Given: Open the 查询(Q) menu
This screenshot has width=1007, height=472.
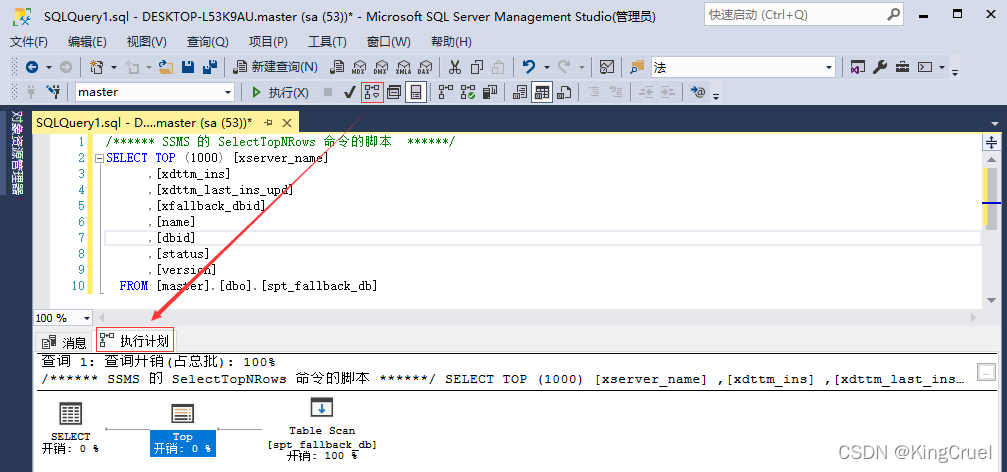Looking at the screenshot, I should coord(207,42).
